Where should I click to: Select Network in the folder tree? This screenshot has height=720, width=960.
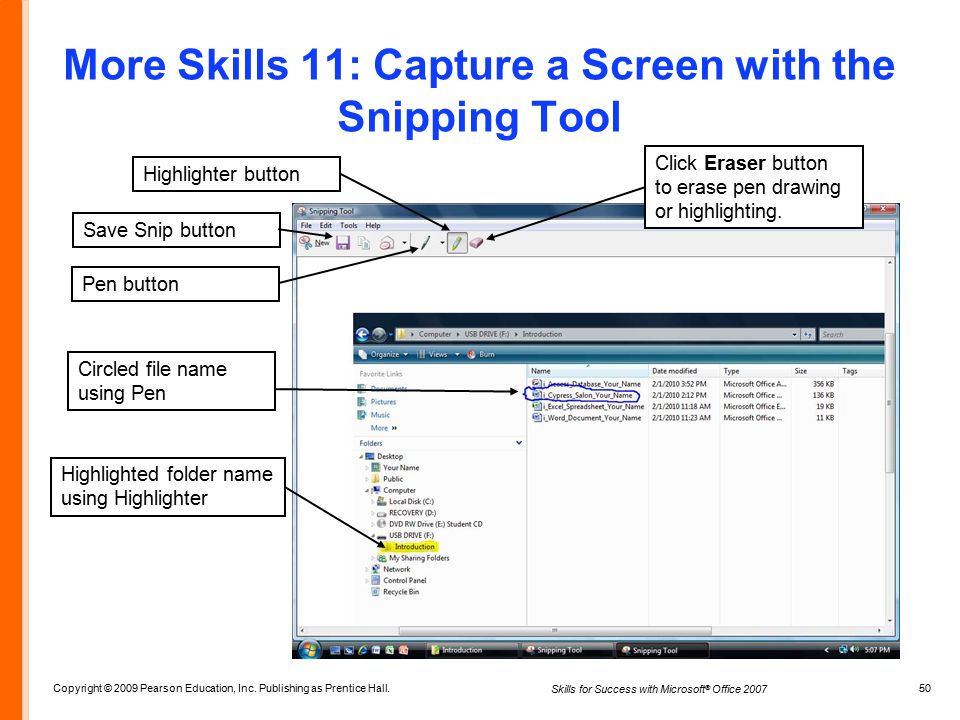[x=397, y=569]
